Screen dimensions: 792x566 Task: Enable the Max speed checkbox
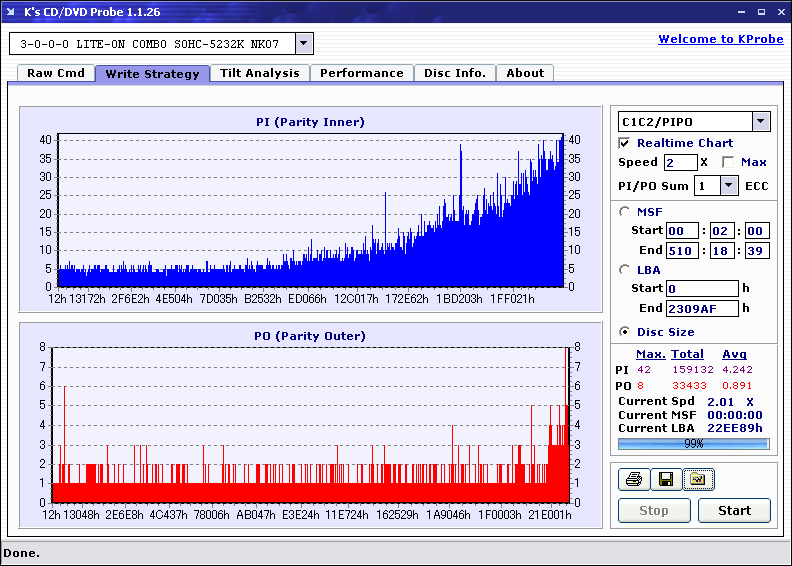click(727, 162)
